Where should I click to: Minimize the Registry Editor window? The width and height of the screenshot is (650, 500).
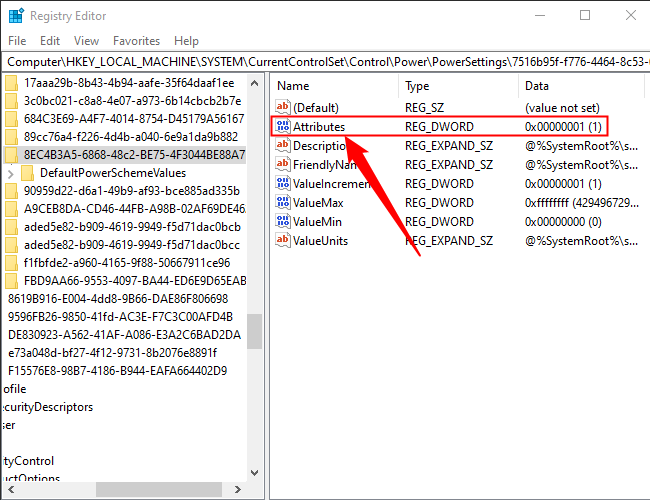pyautogui.click(x=540, y=15)
